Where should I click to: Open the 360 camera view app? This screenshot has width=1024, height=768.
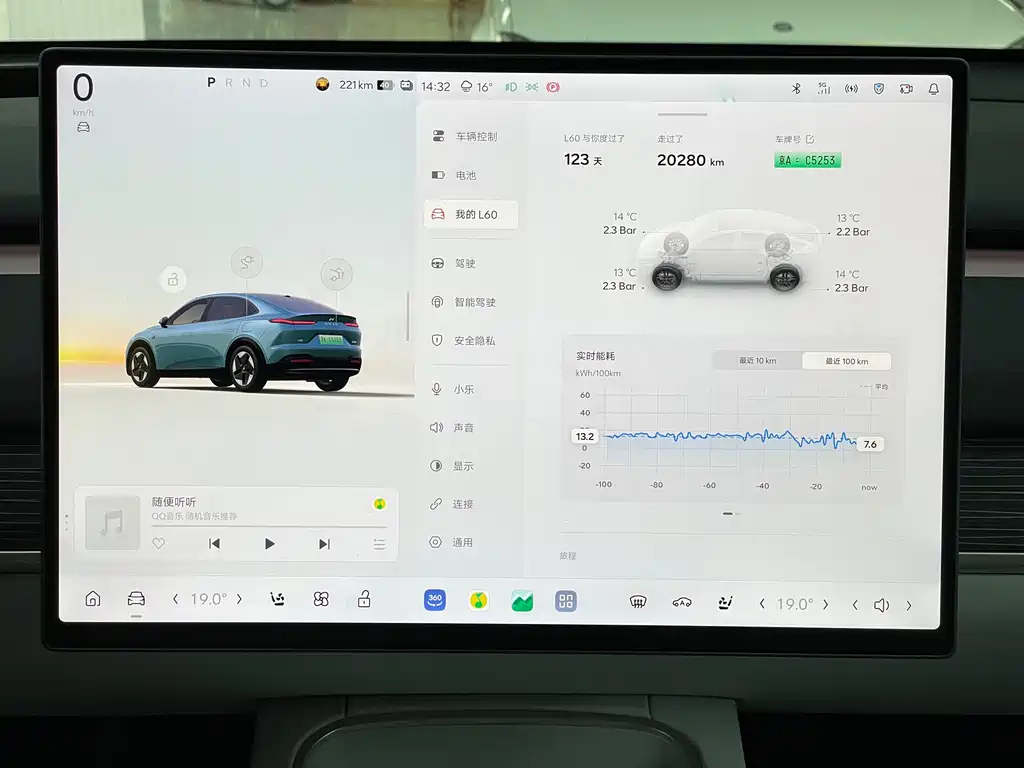tap(435, 600)
